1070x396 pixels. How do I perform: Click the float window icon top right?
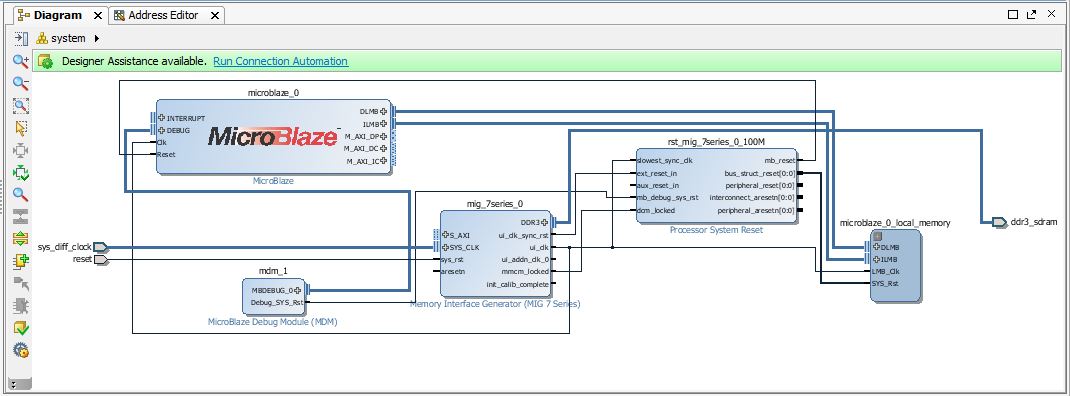1031,14
